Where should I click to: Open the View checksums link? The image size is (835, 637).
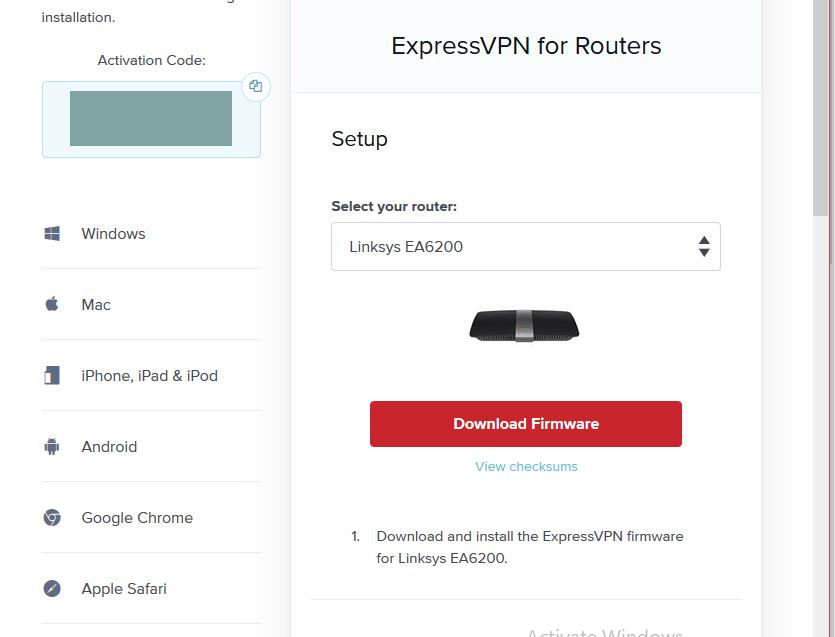pyautogui.click(x=525, y=466)
